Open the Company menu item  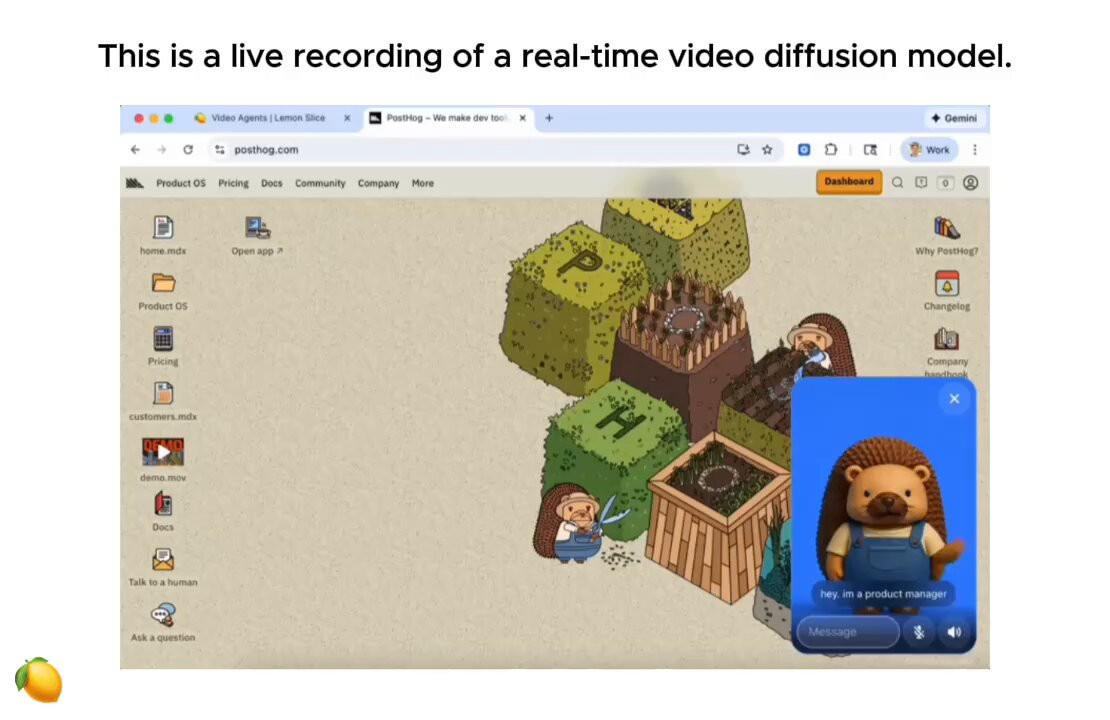click(378, 183)
